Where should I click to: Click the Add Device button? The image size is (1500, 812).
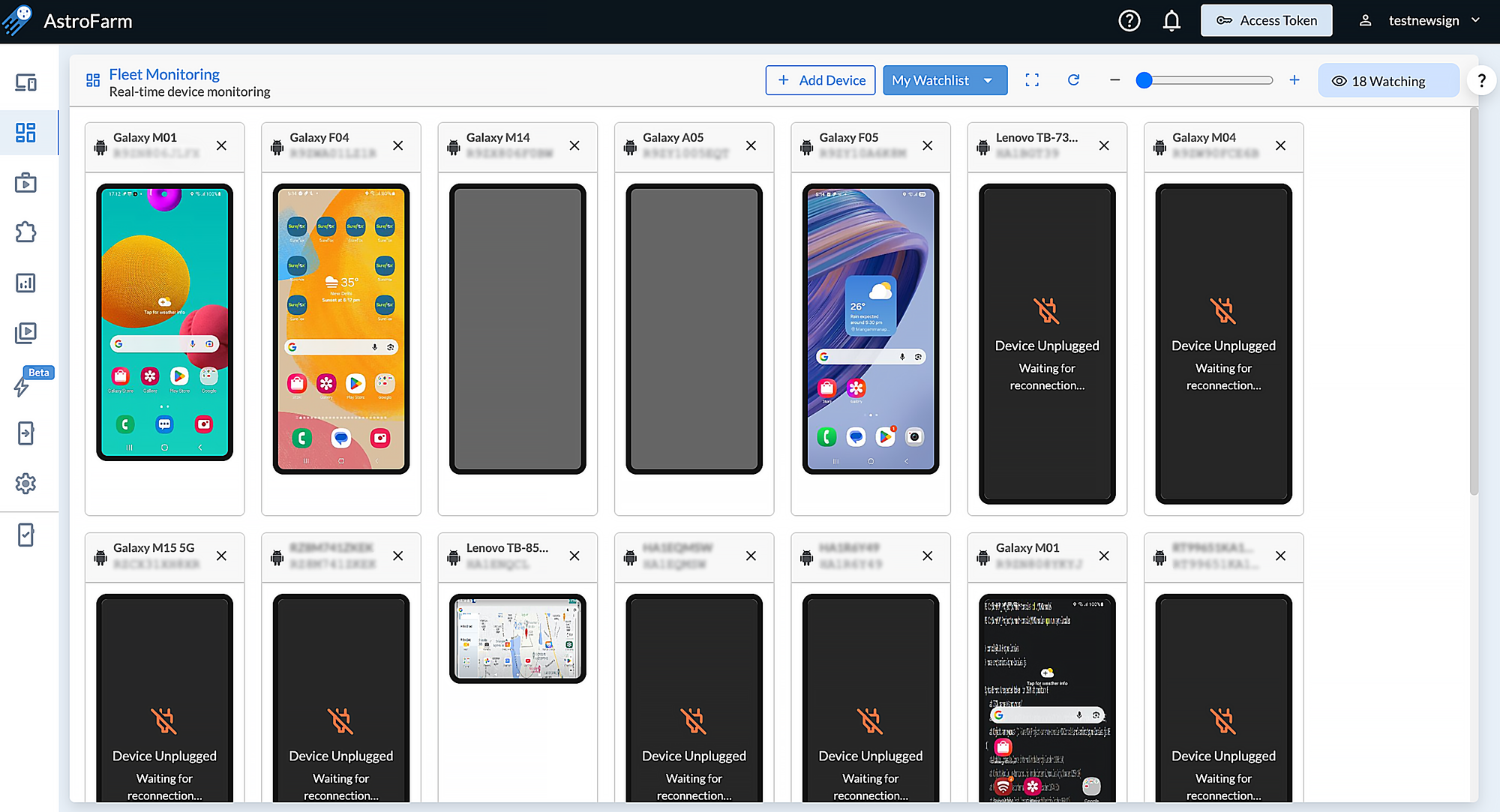820,80
